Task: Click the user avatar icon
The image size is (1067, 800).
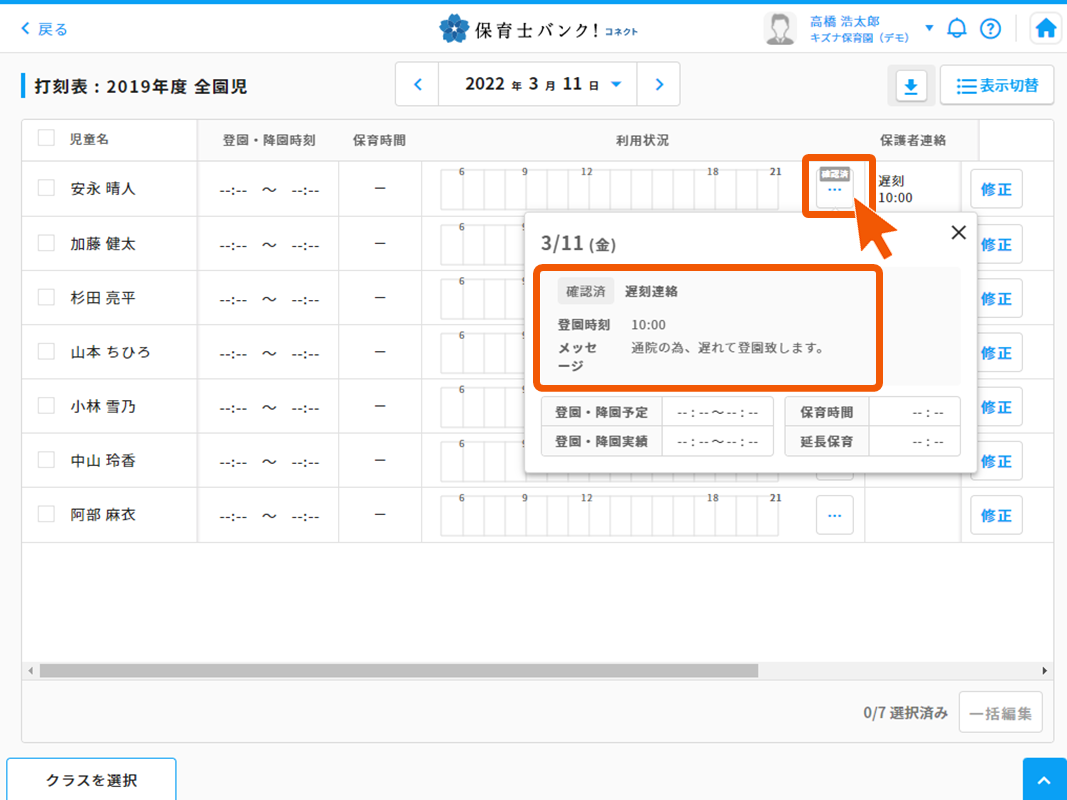Action: tap(780, 29)
